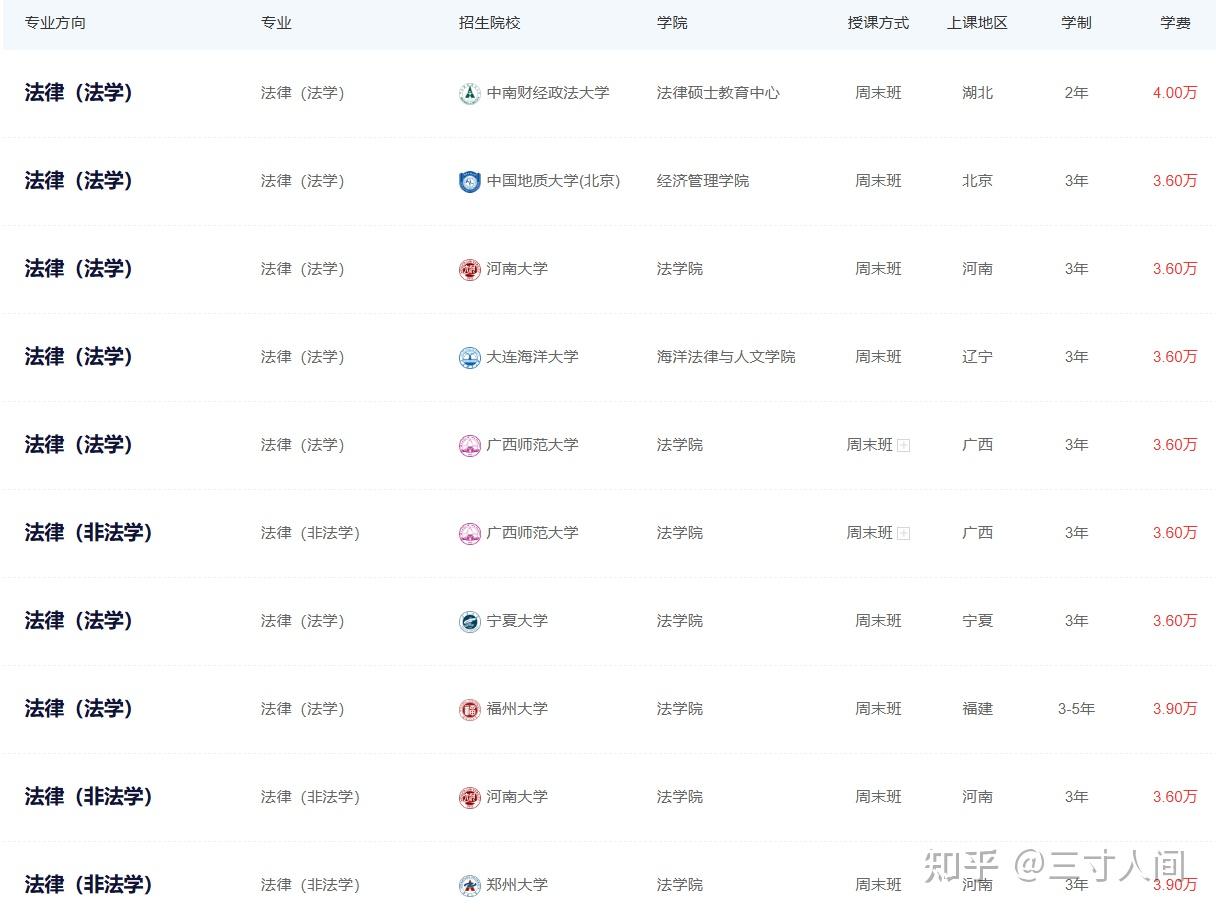Viewport: 1216px width, 915px height.
Task: Click the 4.00万 tuition value
Action: click(x=1175, y=93)
